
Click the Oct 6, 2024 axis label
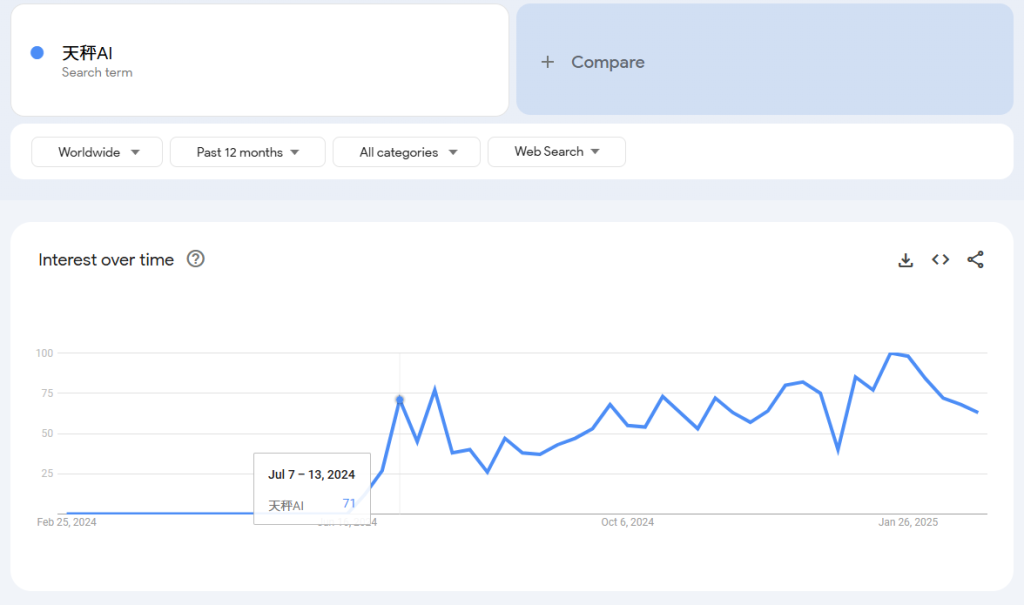tap(627, 522)
